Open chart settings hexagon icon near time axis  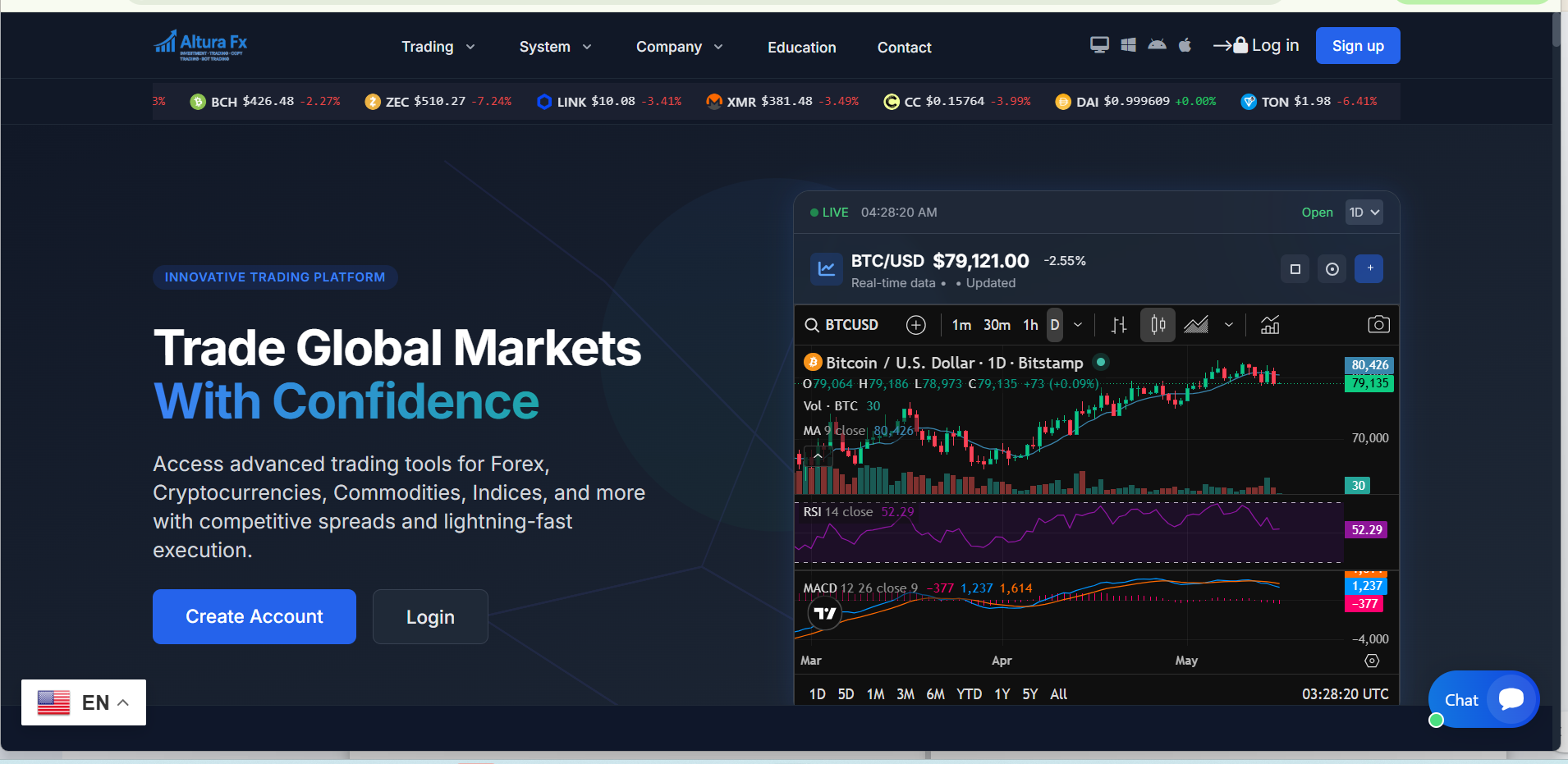point(1372,661)
